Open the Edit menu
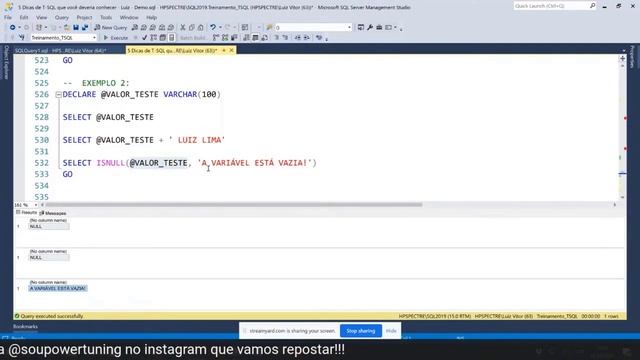Image resolution: width=640 pixels, height=360 pixels. 24,18
